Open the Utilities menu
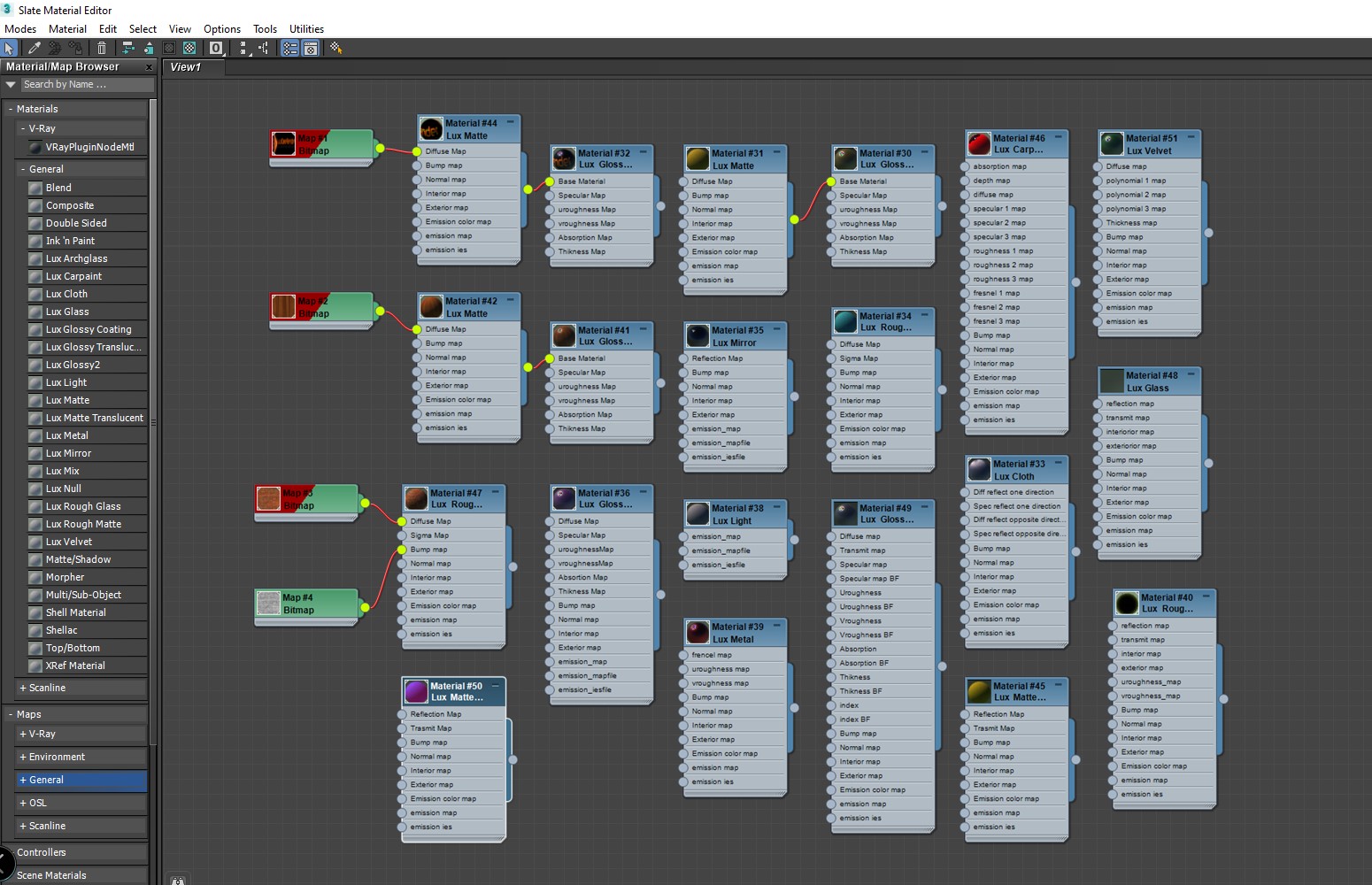1372x885 pixels. tap(306, 29)
